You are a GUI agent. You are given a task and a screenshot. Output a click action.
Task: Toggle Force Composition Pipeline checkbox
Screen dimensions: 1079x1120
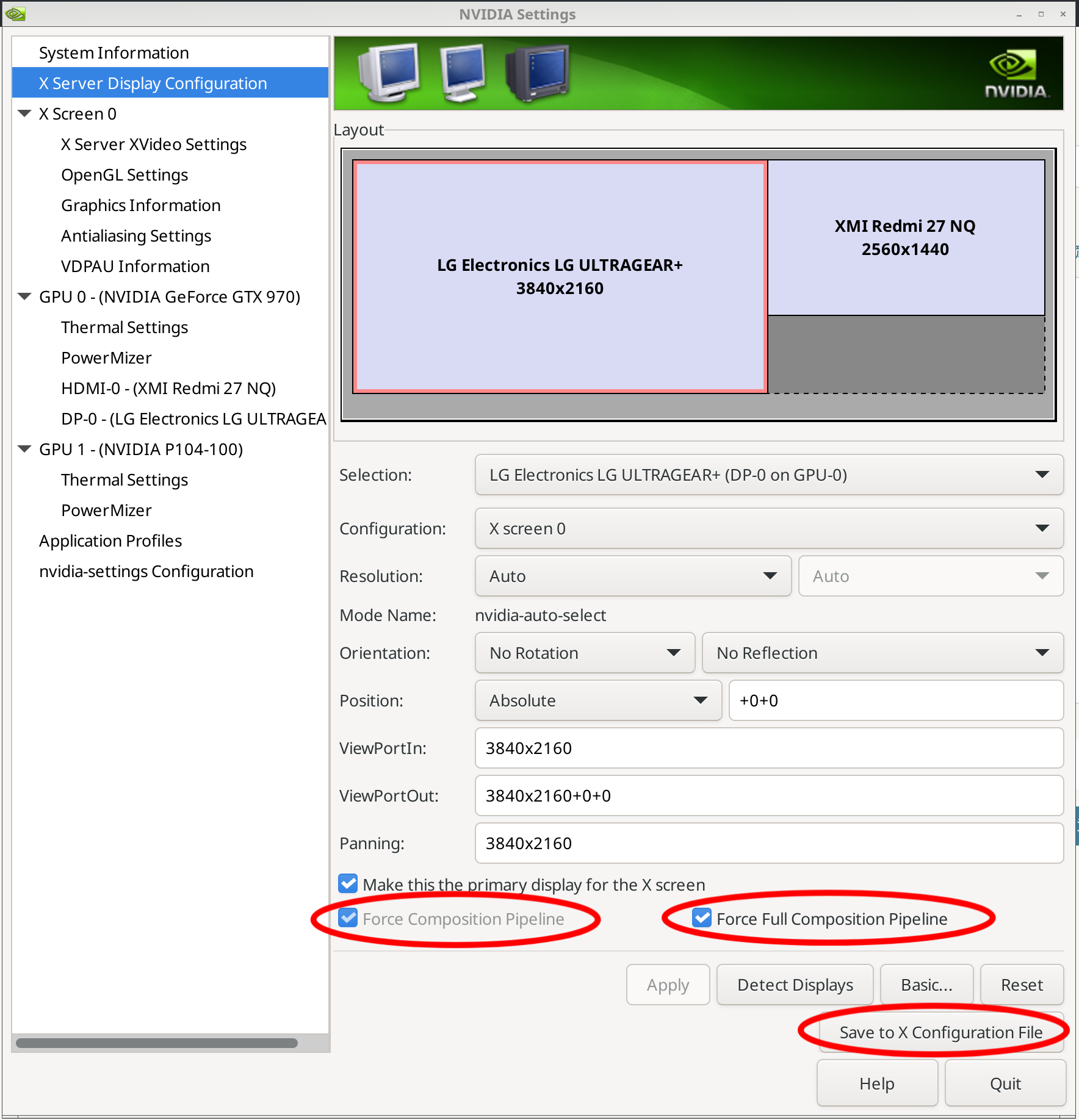pyautogui.click(x=348, y=917)
